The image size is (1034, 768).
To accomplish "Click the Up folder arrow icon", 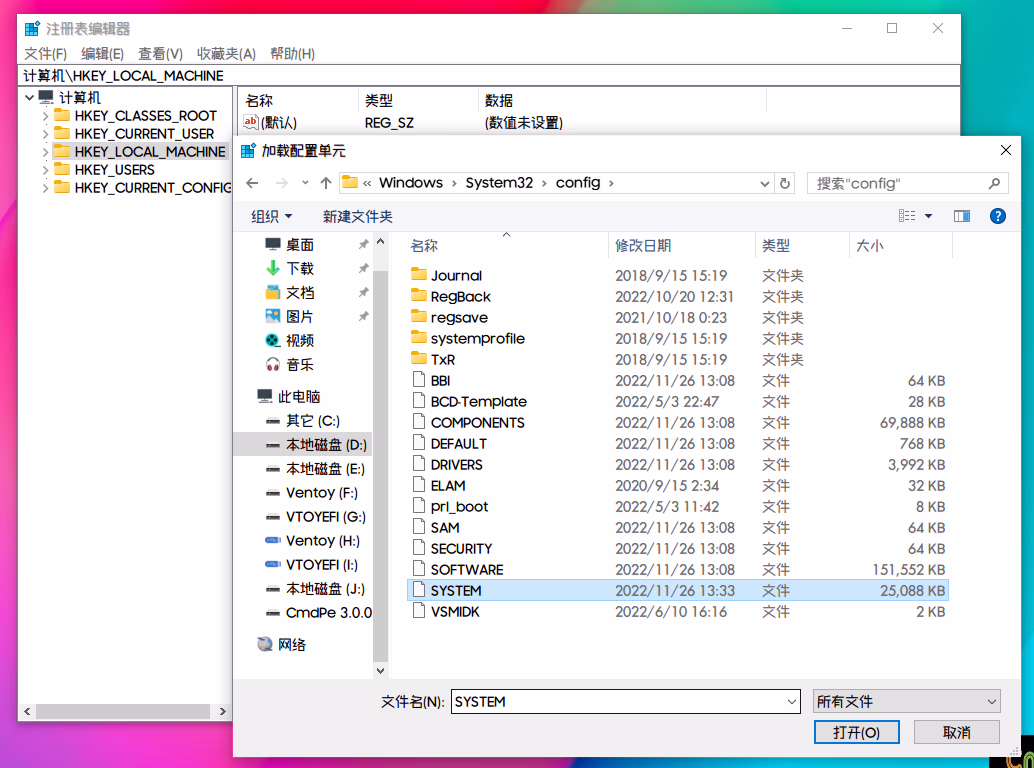I will coord(326,184).
